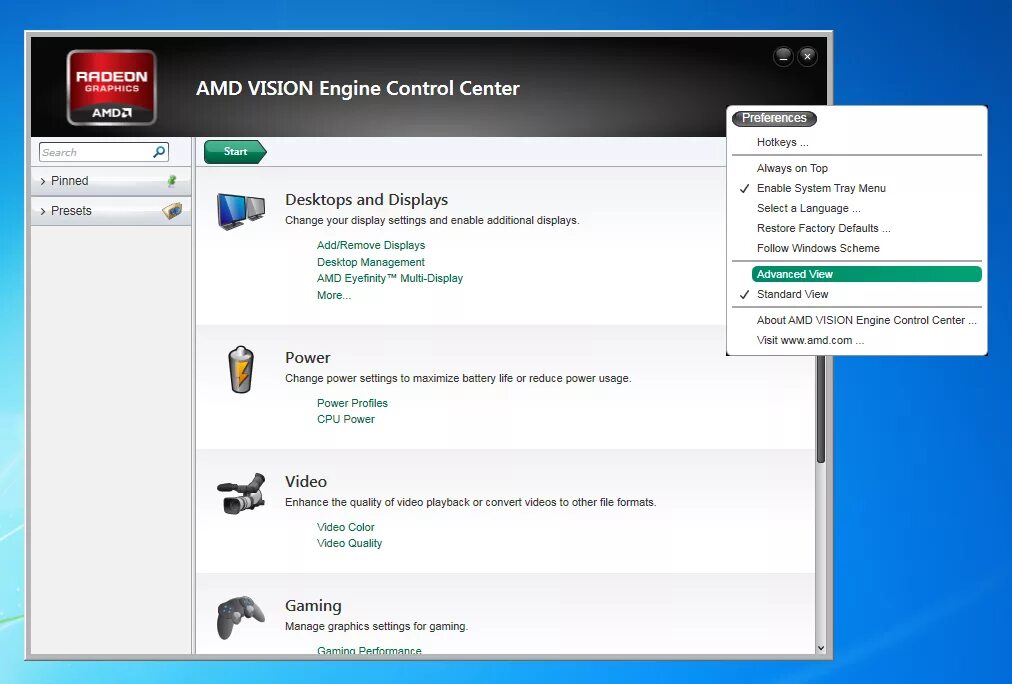Click the Video camcorder icon
The height and width of the screenshot is (684, 1012).
[x=241, y=494]
